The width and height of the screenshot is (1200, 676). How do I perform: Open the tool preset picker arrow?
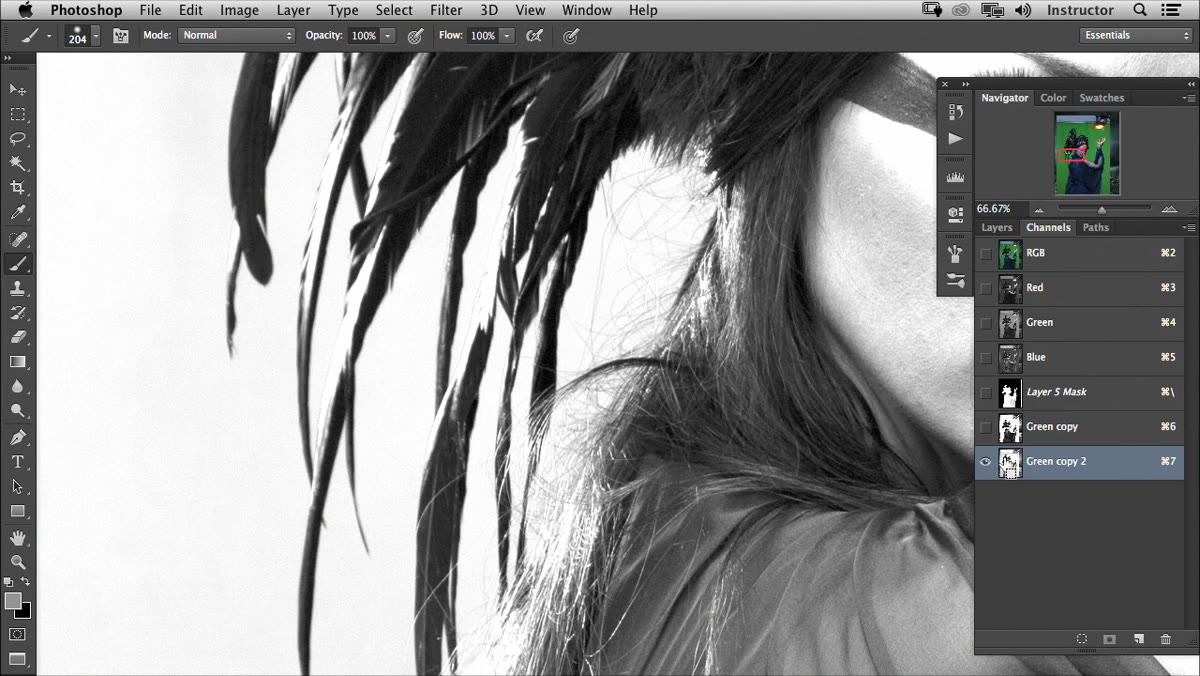49,36
